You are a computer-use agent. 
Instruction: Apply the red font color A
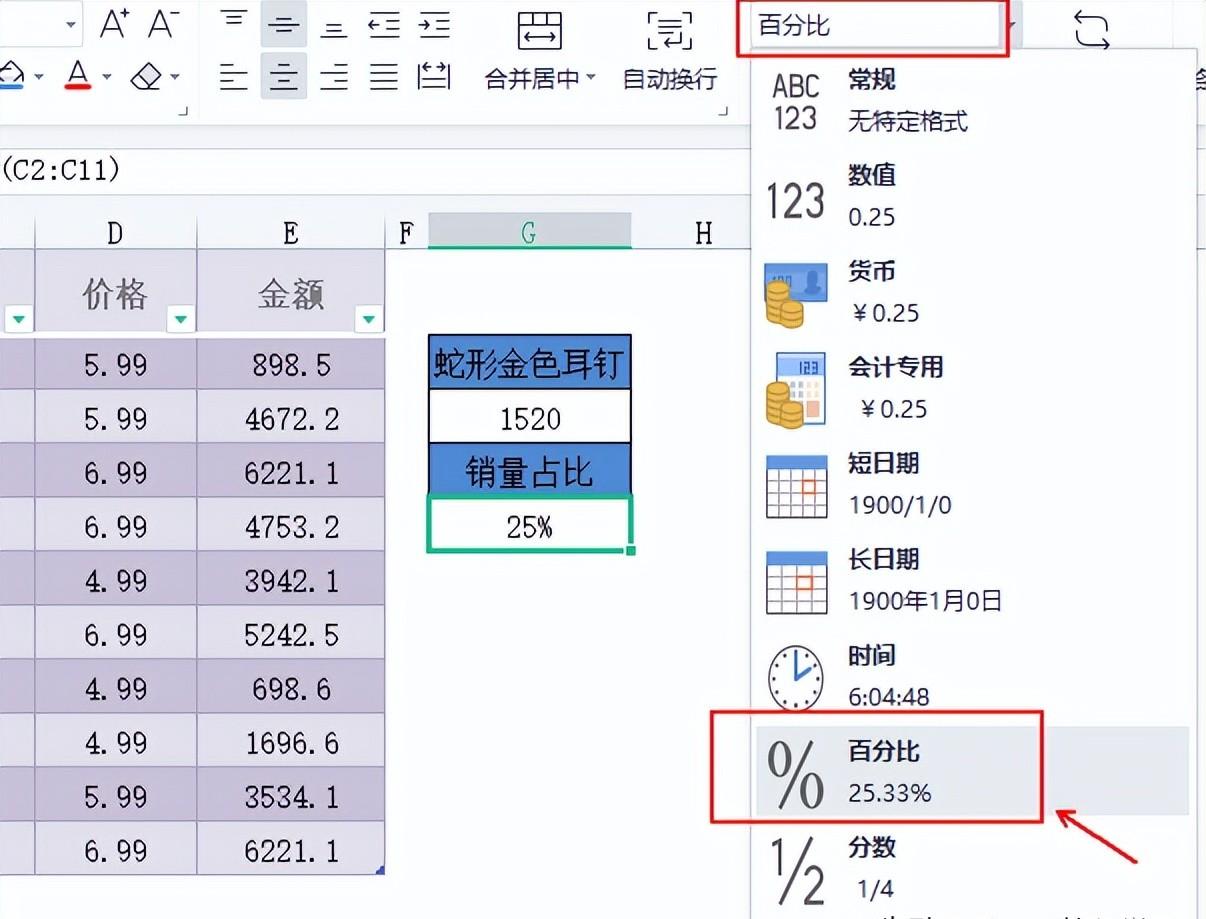coord(79,75)
